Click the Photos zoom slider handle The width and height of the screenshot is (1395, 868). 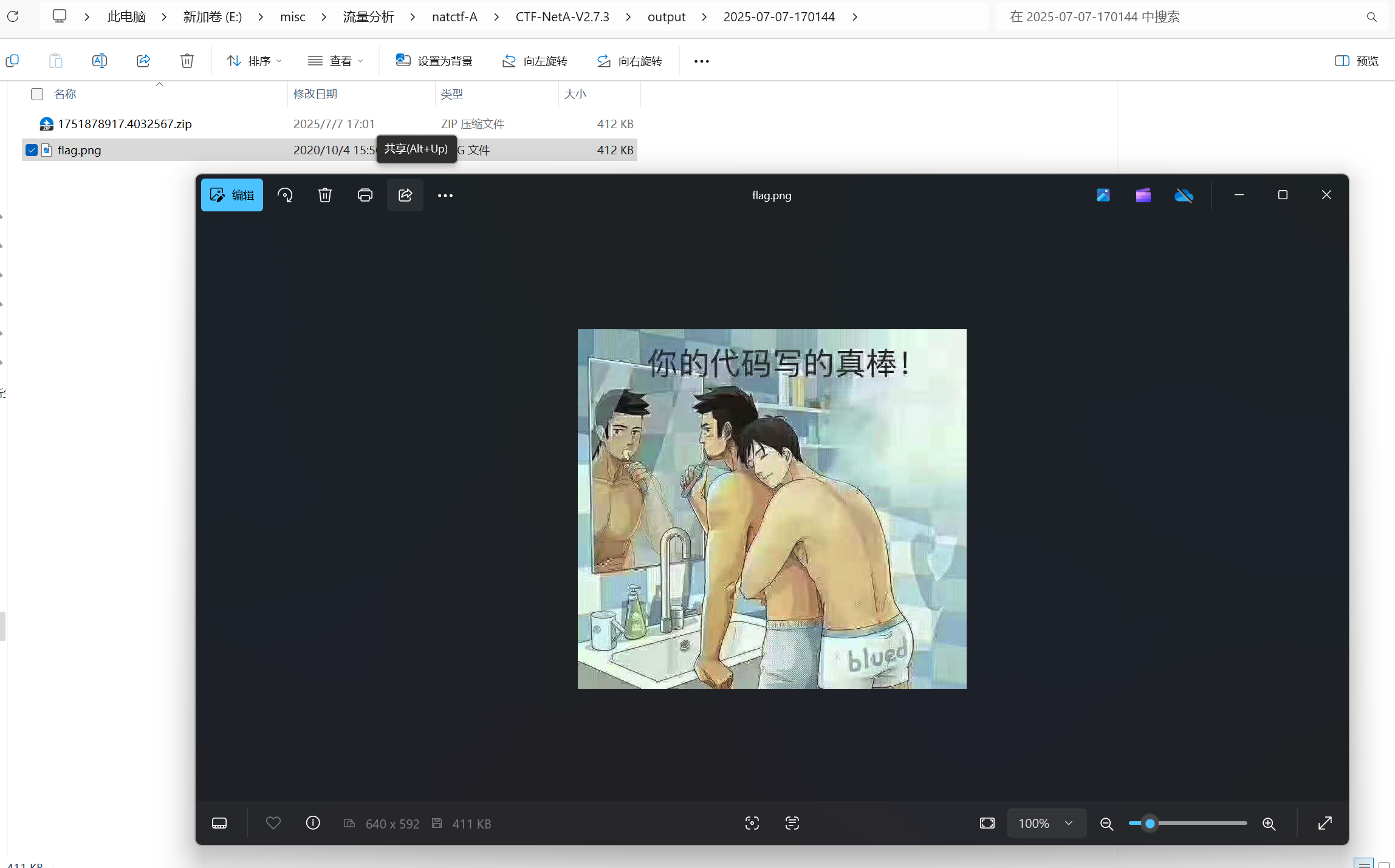pos(1150,824)
